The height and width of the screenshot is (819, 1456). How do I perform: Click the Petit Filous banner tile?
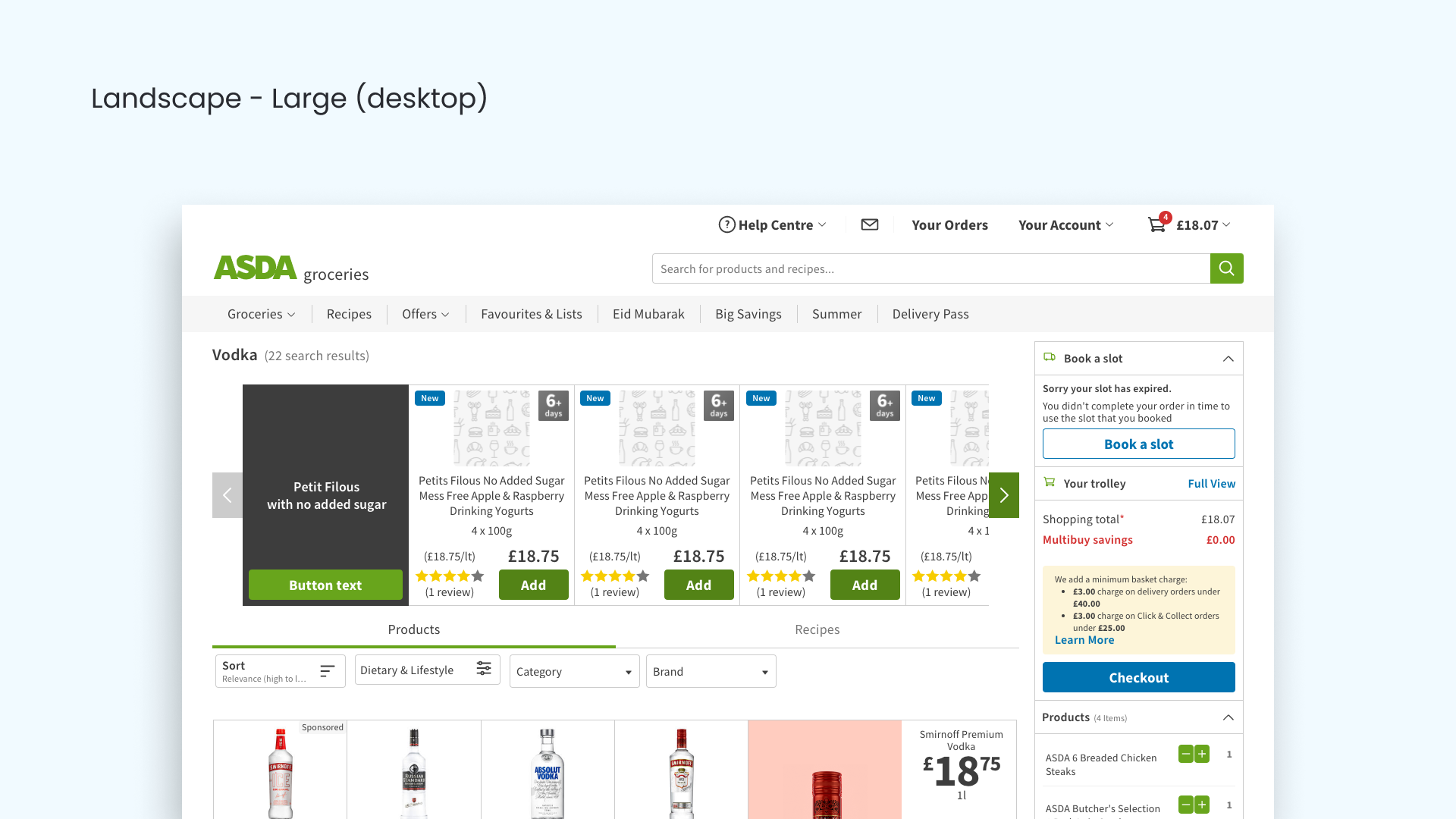[326, 495]
